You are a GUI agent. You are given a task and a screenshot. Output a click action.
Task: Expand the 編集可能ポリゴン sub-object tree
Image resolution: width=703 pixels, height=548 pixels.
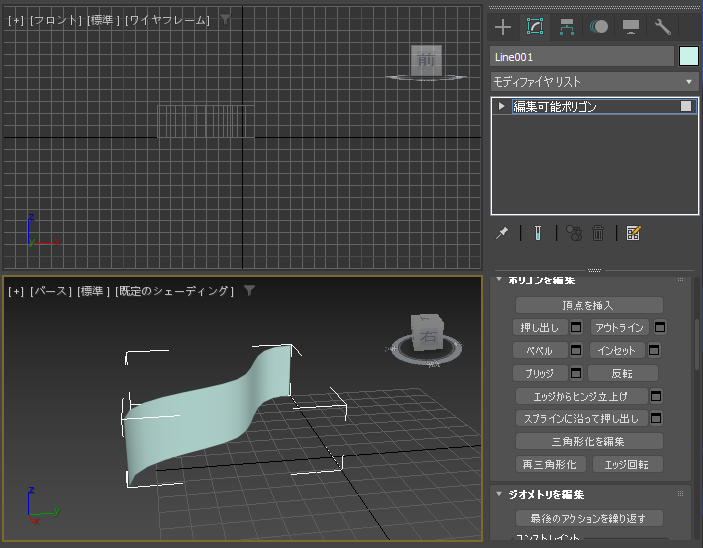pos(502,106)
